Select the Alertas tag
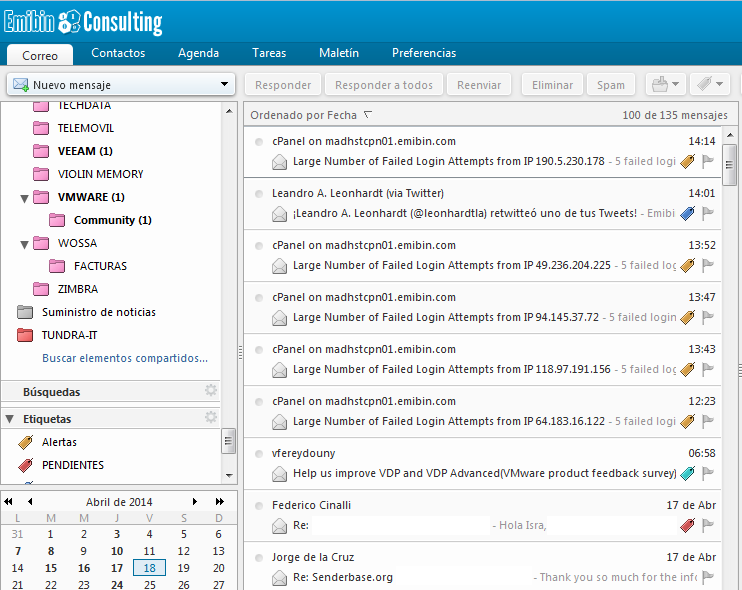 (59, 442)
